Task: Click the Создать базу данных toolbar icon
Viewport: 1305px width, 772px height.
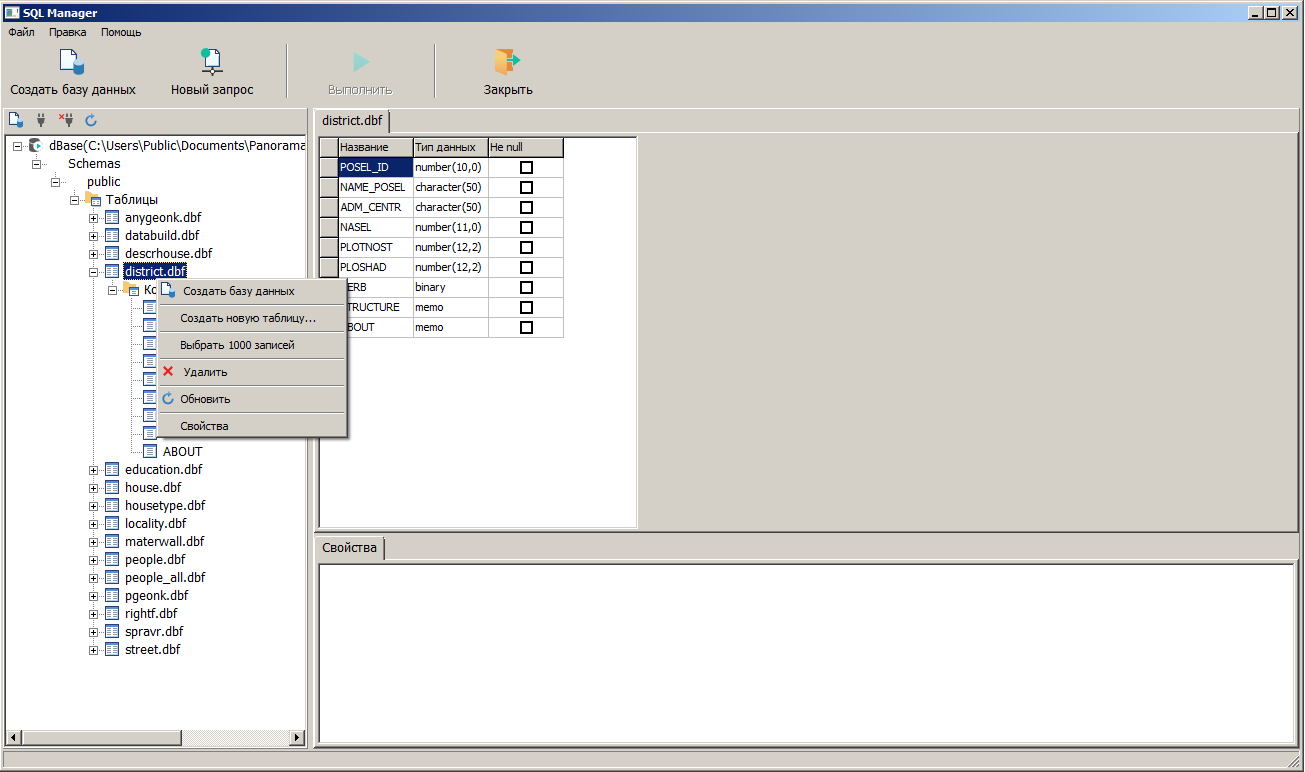Action: pyautogui.click(x=72, y=62)
